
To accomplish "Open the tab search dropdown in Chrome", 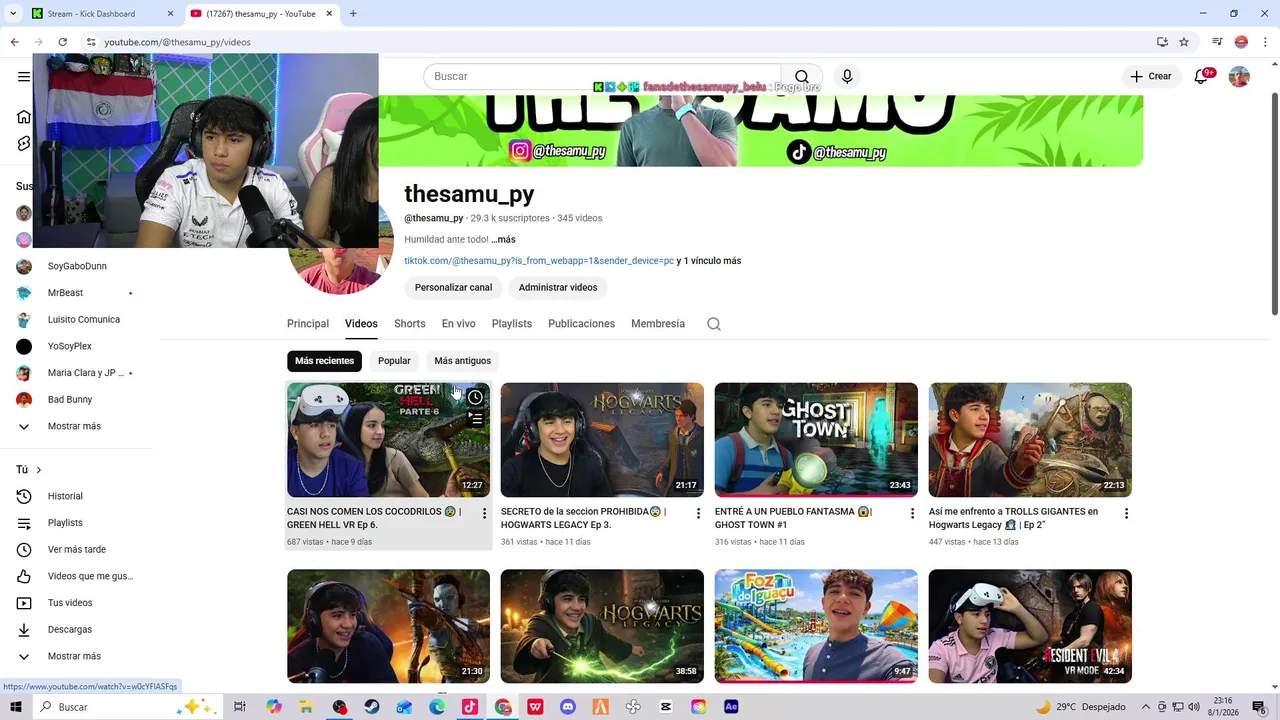I will pyautogui.click(x=13, y=14).
